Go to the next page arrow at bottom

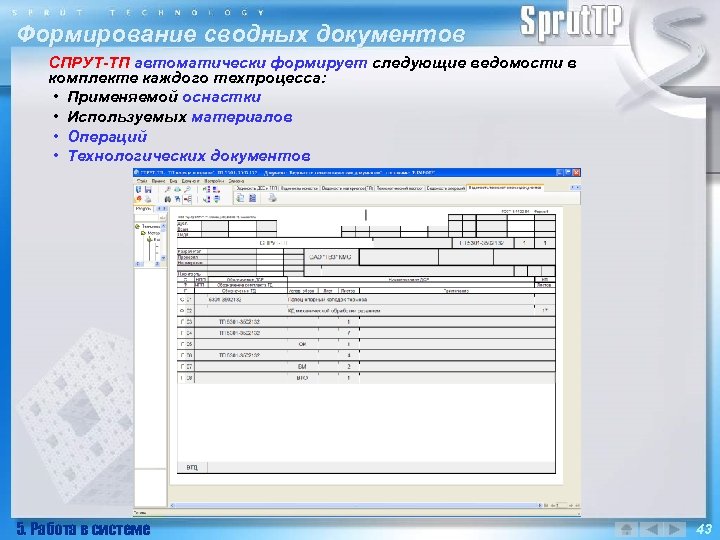pos(571,505)
